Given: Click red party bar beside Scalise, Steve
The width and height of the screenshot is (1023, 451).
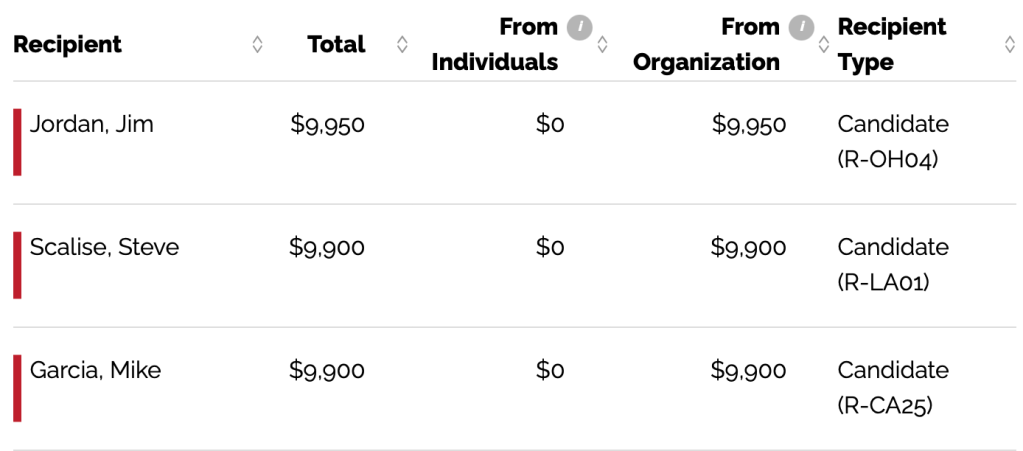Looking at the screenshot, I should point(17,265).
